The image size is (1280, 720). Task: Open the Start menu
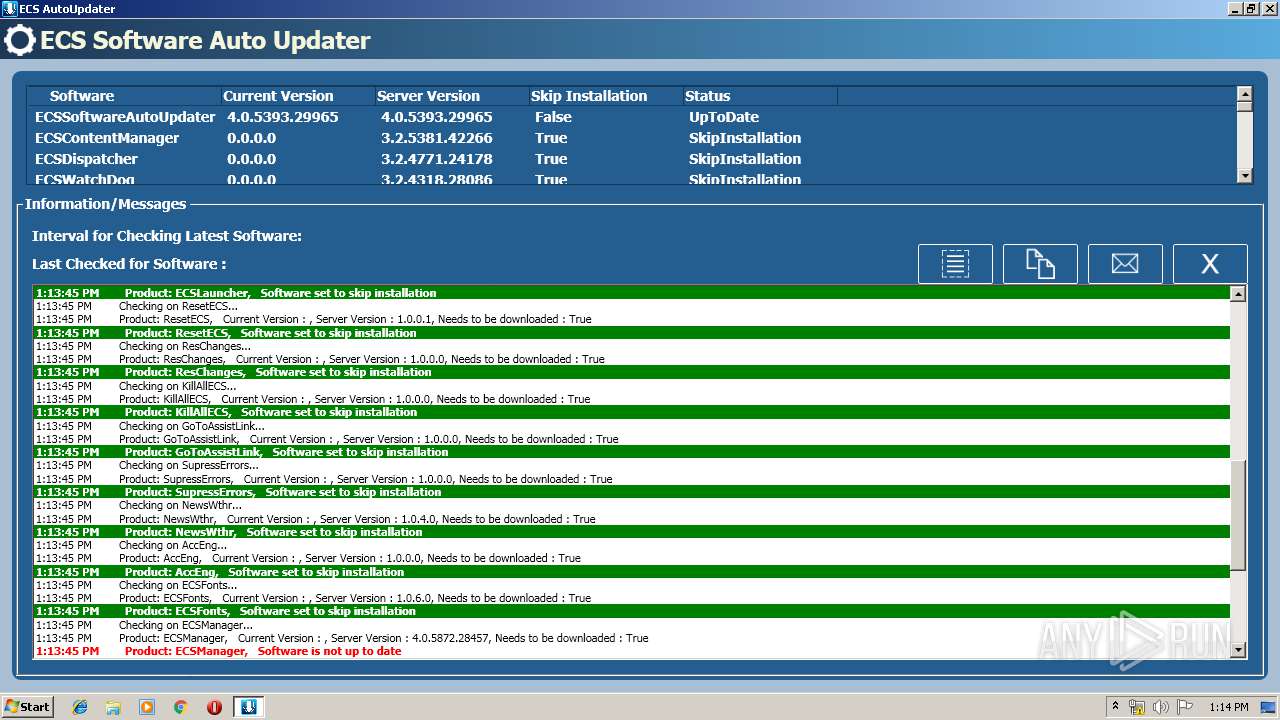(x=27, y=706)
